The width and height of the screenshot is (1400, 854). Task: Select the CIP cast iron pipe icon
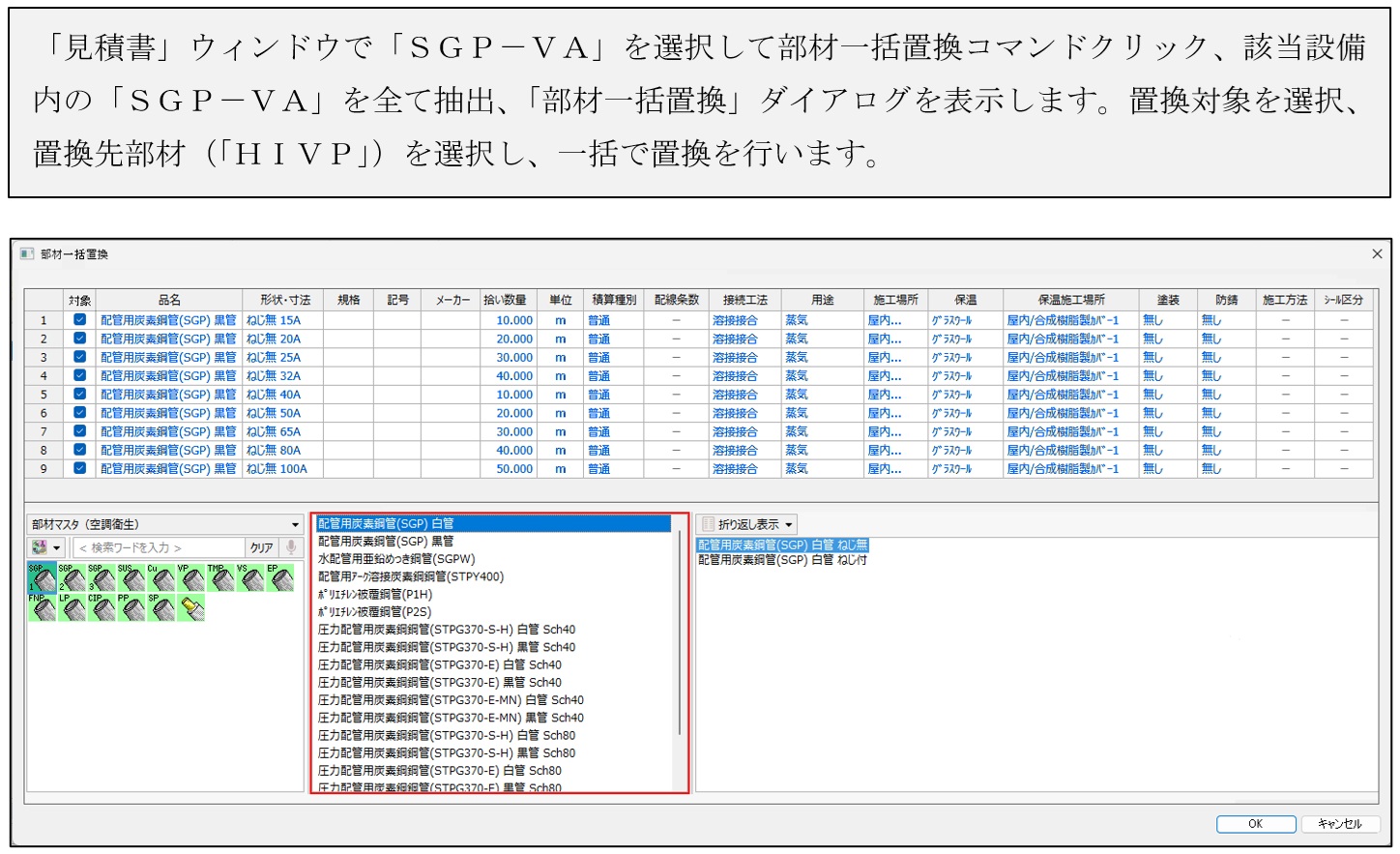click(x=102, y=608)
